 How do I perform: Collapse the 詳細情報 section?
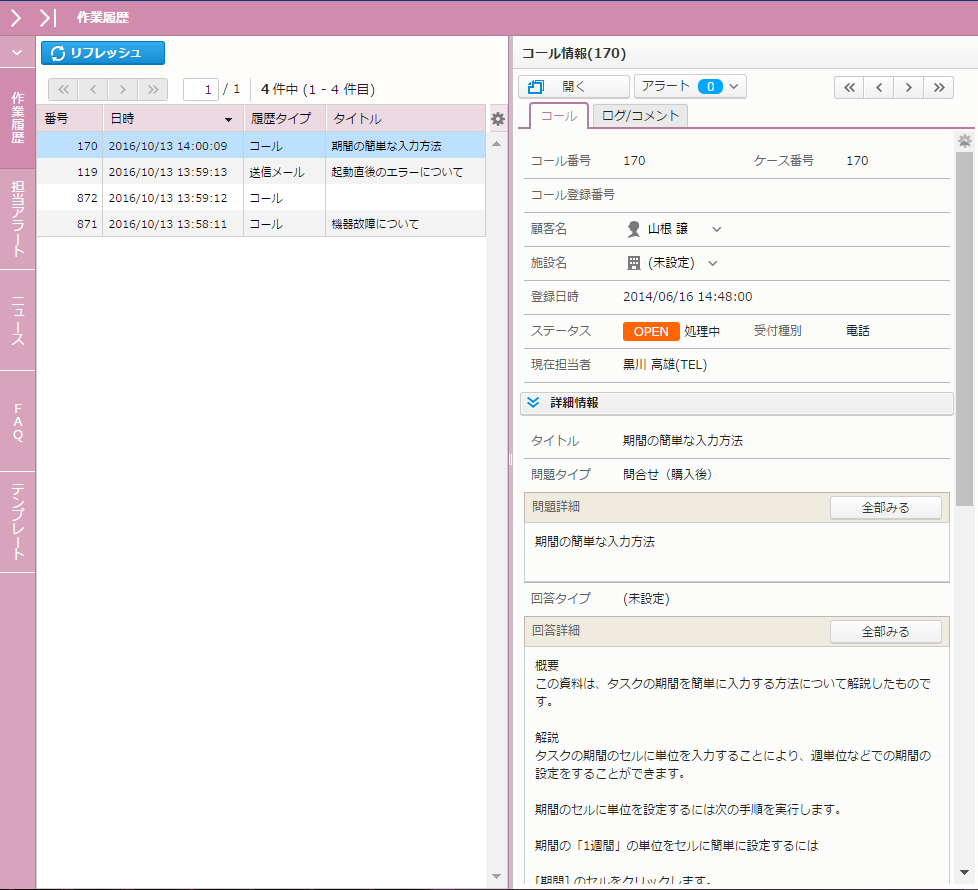pos(533,402)
